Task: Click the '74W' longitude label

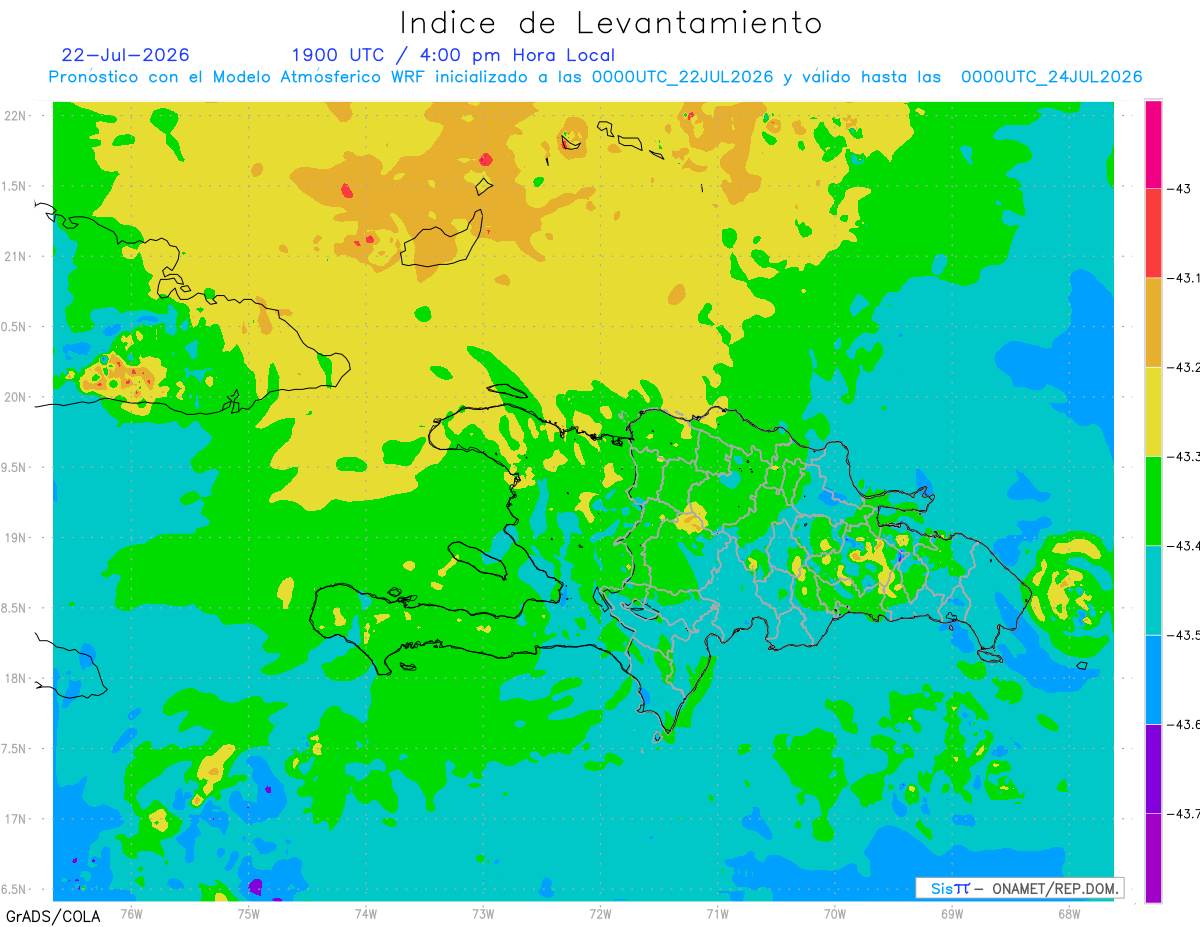Action: pos(365,912)
